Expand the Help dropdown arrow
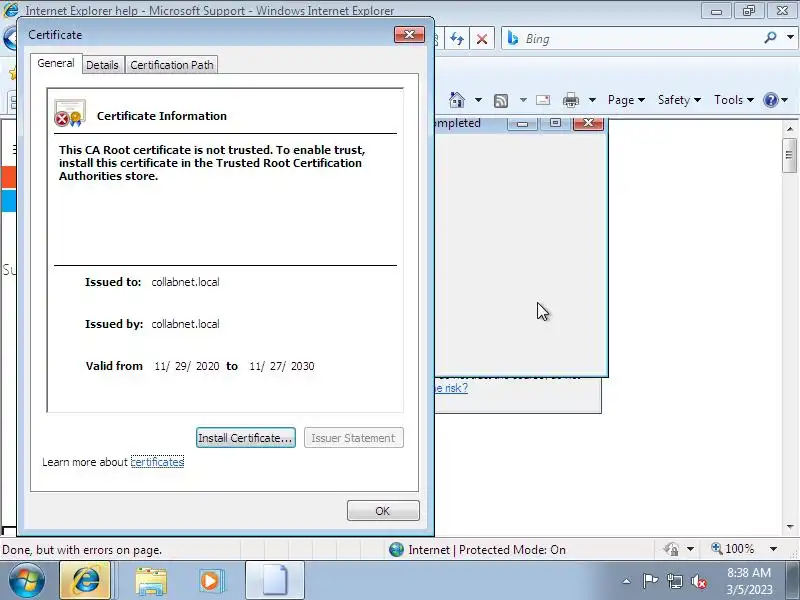The height and width of the screenshot is (600, 800). pyautogui.click(x=785, y=100)
